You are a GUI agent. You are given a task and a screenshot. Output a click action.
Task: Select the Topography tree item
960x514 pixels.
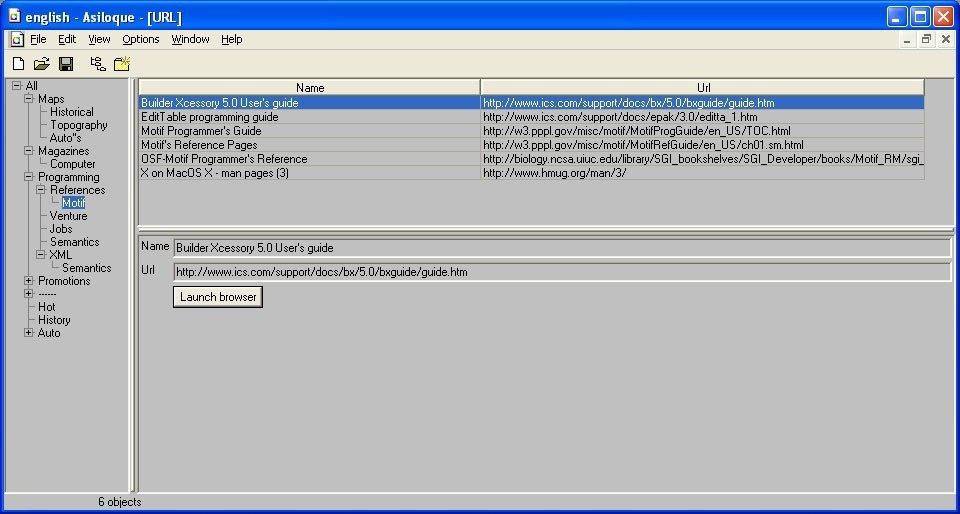tap(78, 125)
